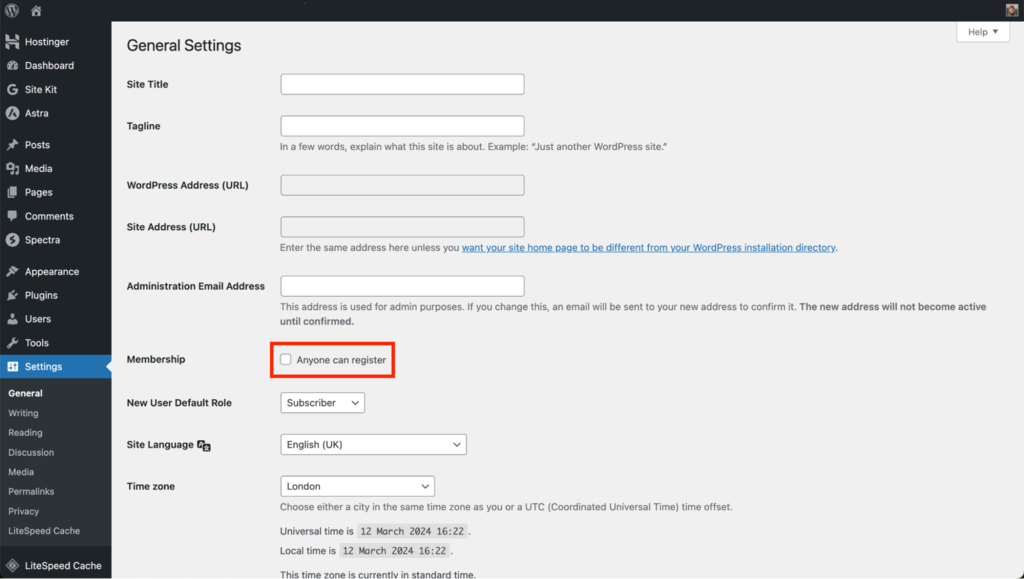The image size is (1024, 579).
Task: Open the Tools menu
Action: click(37, 343)
